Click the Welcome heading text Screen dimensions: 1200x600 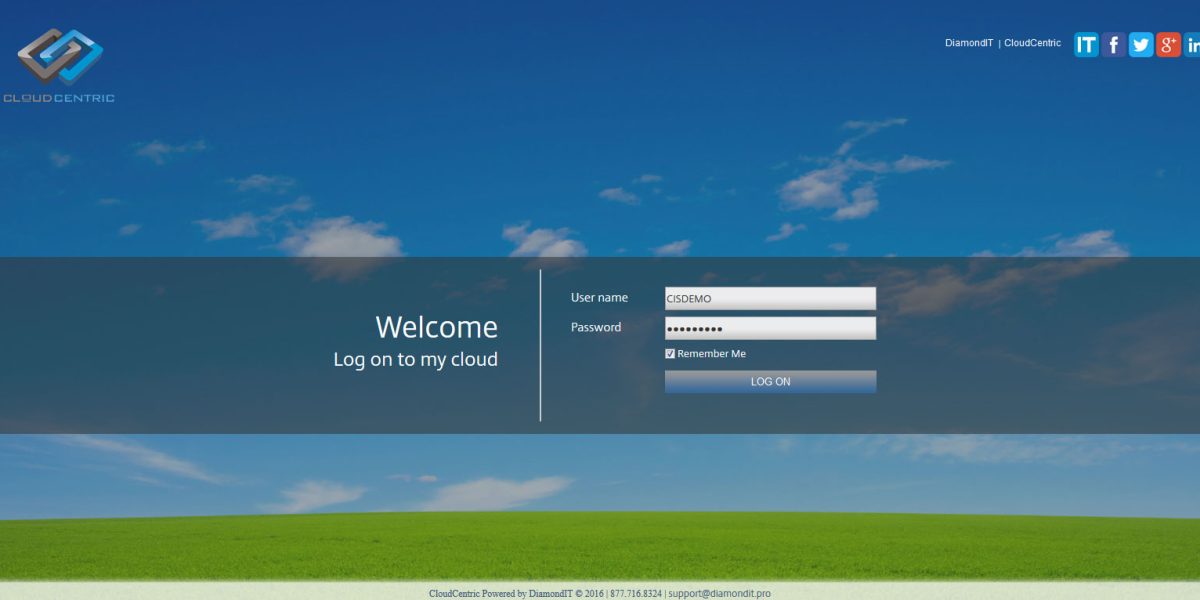(x=436, y=326)
